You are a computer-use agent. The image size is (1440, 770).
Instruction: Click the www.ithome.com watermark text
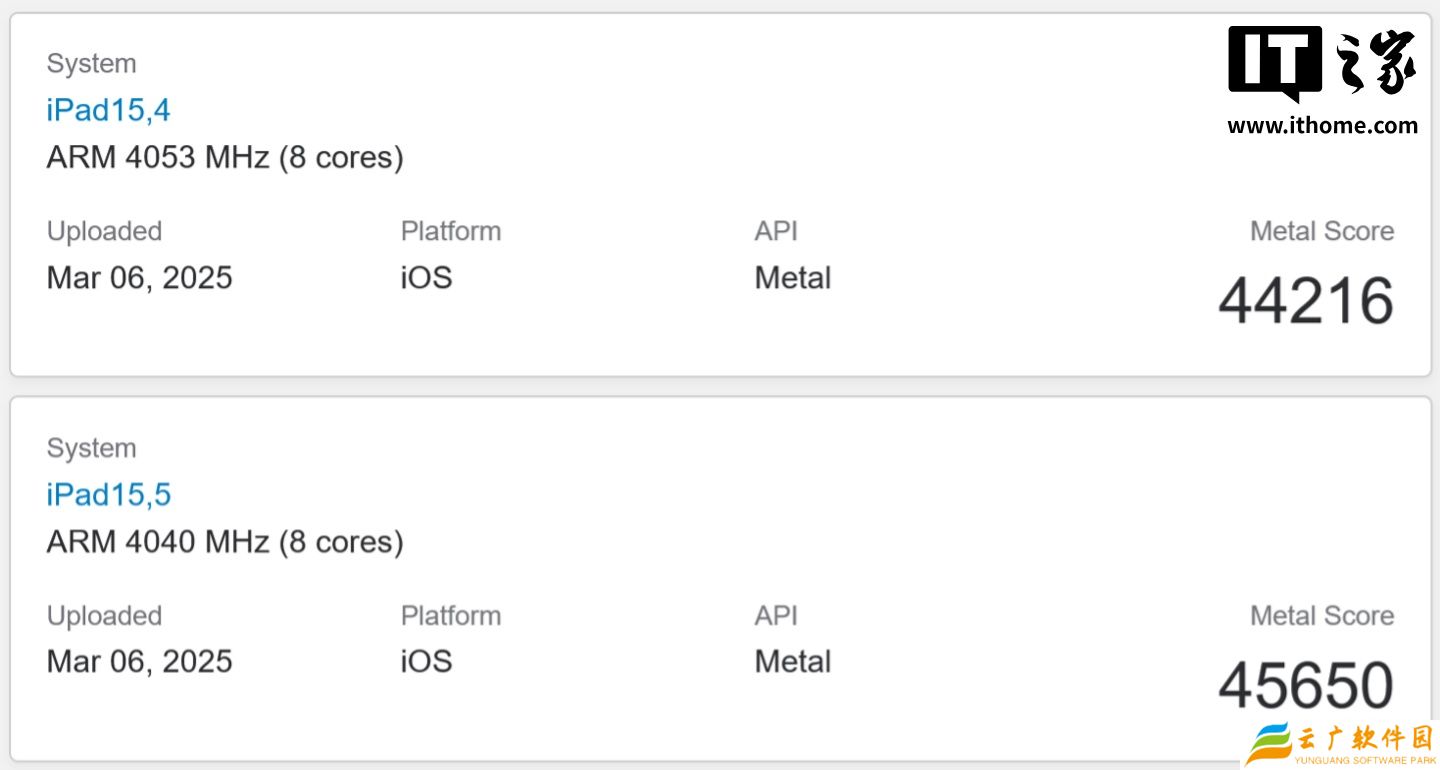1322,126
